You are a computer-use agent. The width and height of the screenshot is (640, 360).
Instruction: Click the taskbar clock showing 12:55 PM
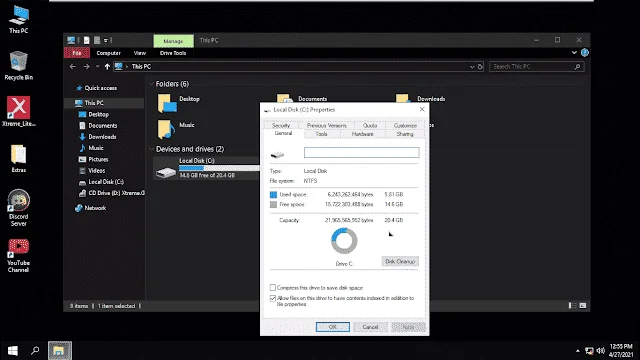pos(622,351)
